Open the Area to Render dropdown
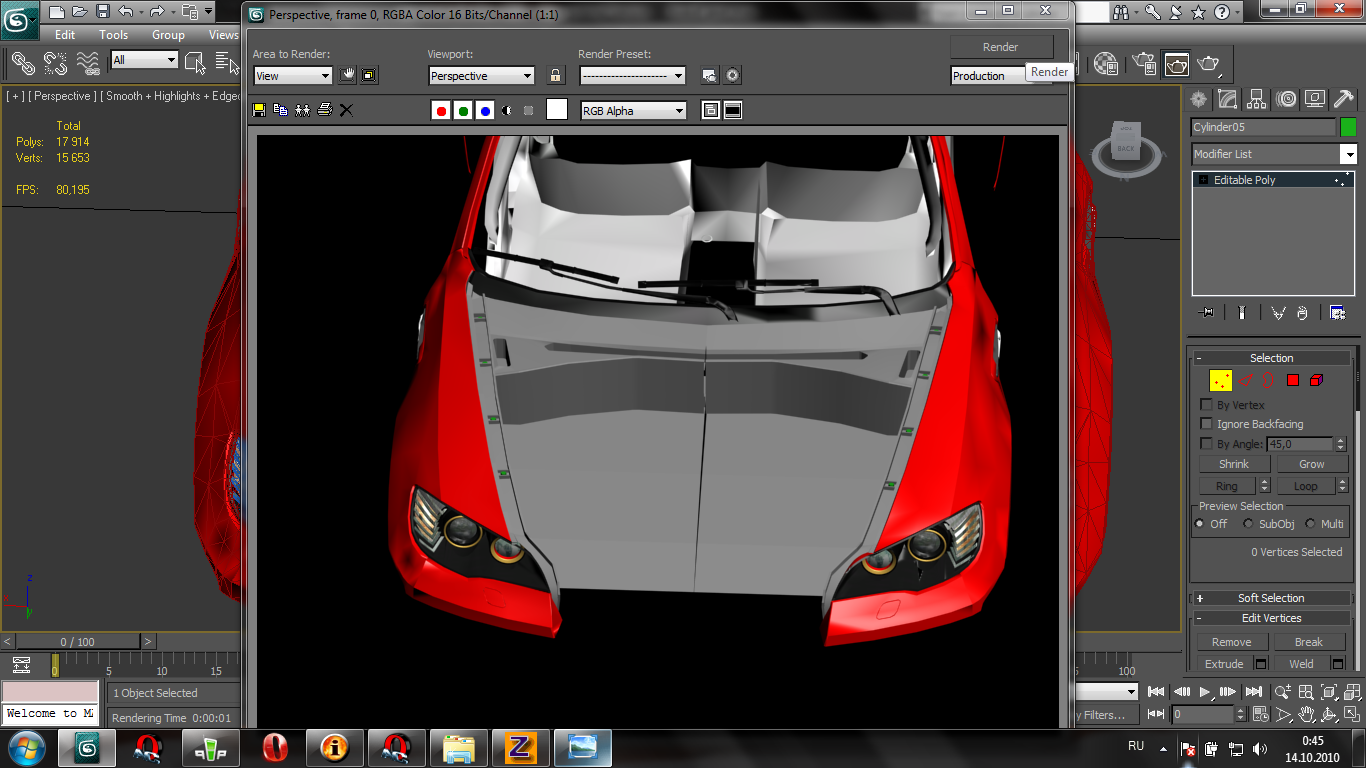 pyautogui.click(x=292, y=76)
